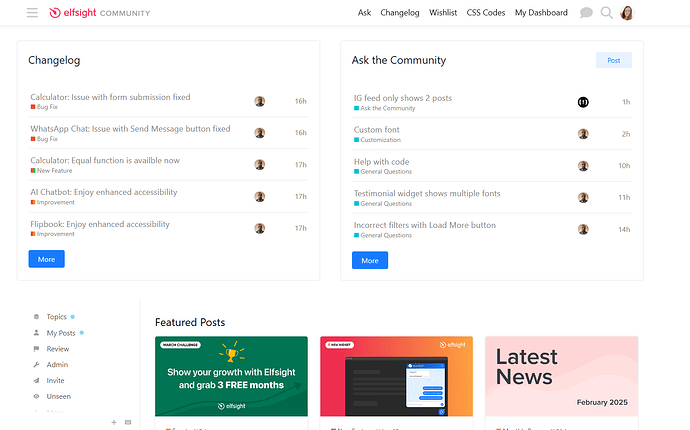
Task: Open 'AI Chatbot: Enjoy enhanced accessibility' topic
Action: coord(104,192)
